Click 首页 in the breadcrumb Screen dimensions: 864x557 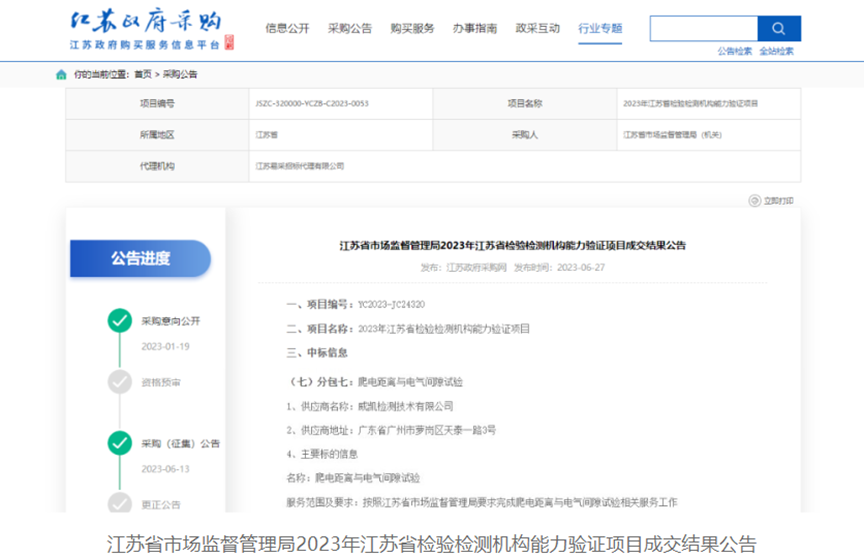coord(143,74)
